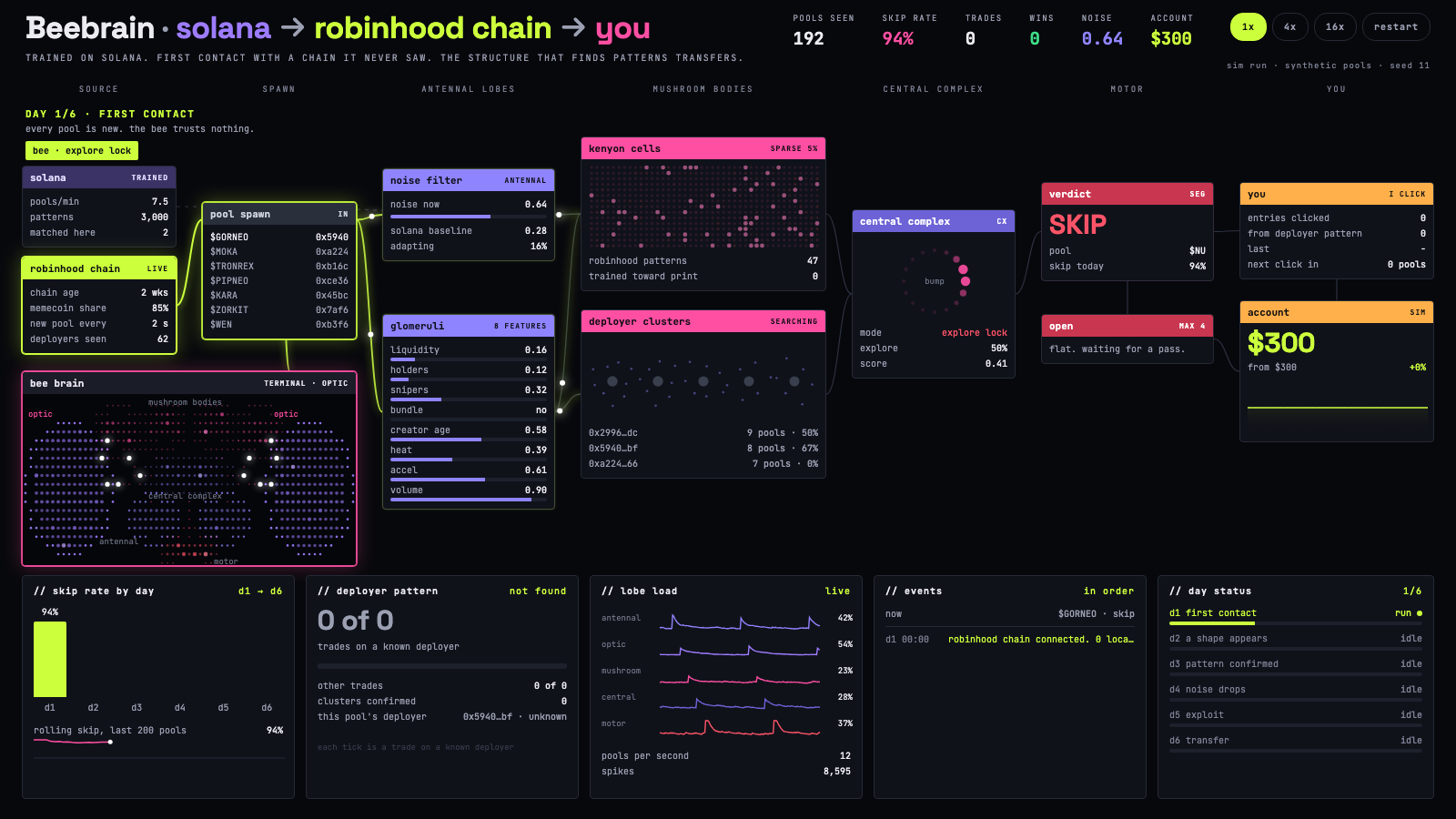Set simulation speed to 16x
1456x819 pixels.
(x=1335, y=27)
